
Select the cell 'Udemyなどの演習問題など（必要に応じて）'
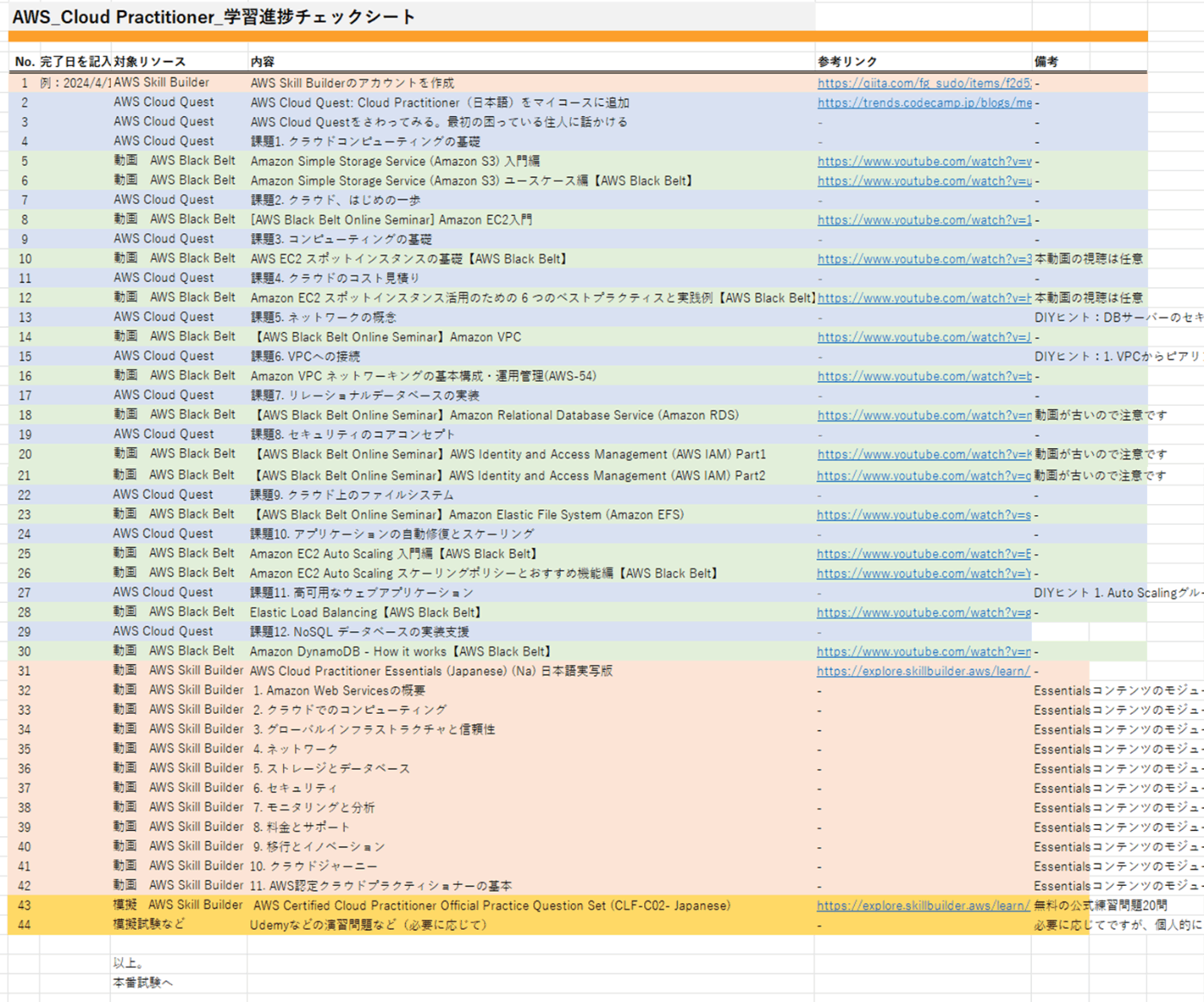click(368, 925)
